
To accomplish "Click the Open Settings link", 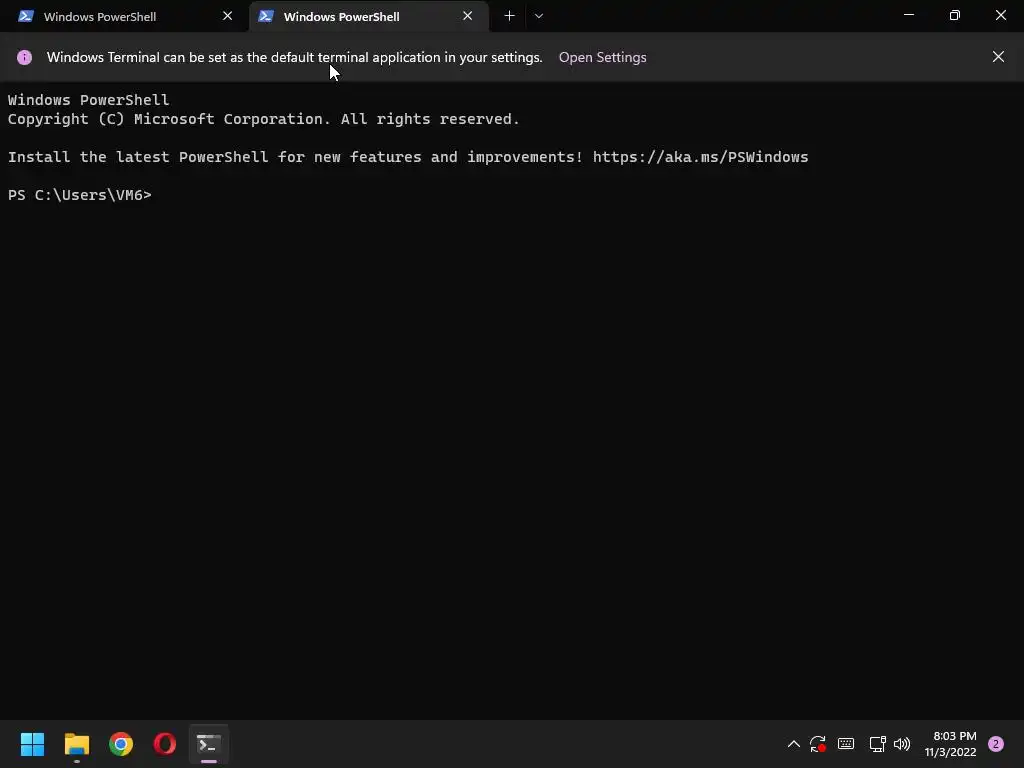I will [x=602, y=57].
